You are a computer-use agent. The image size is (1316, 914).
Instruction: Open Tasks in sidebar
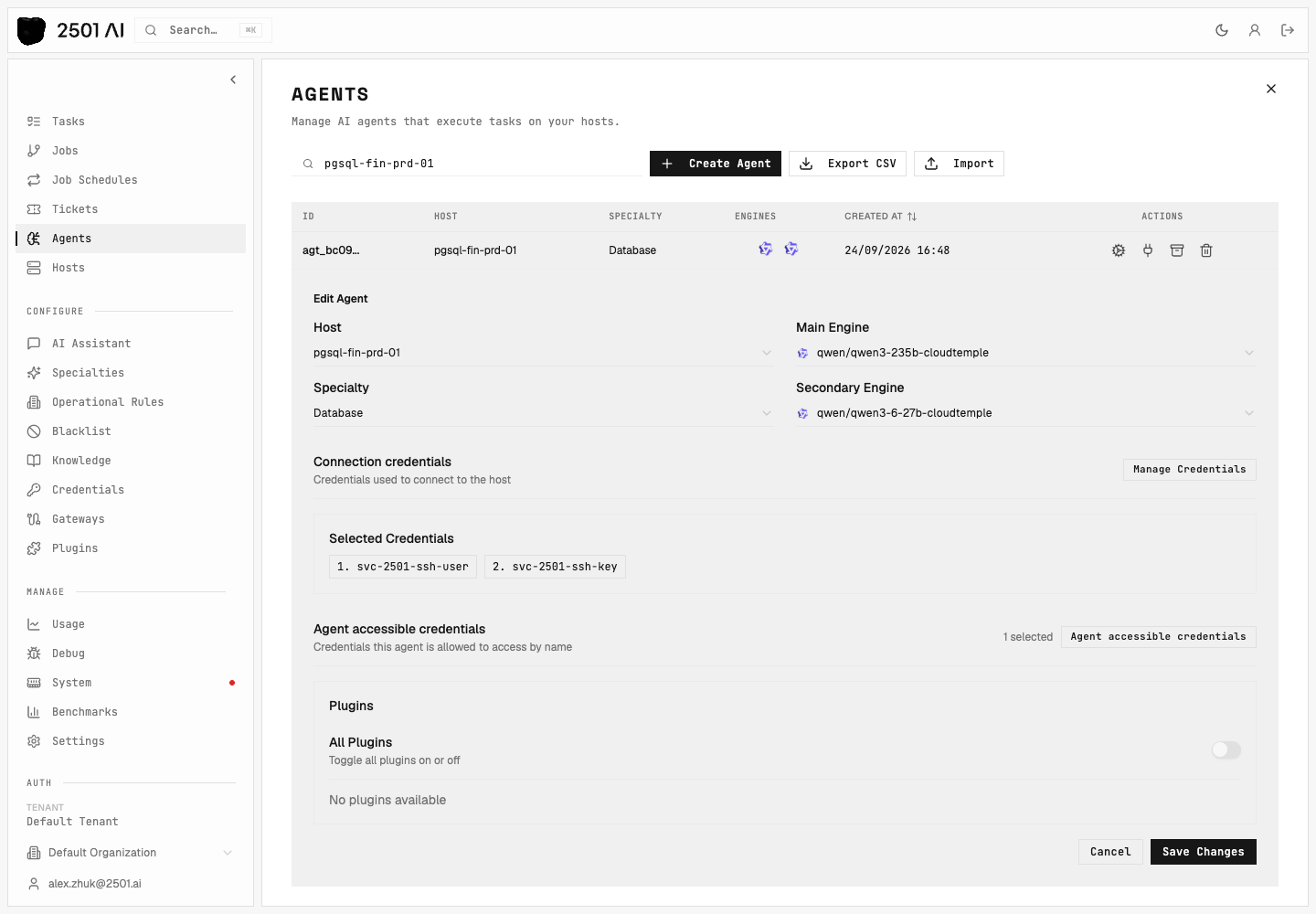[x=131, y=122]
